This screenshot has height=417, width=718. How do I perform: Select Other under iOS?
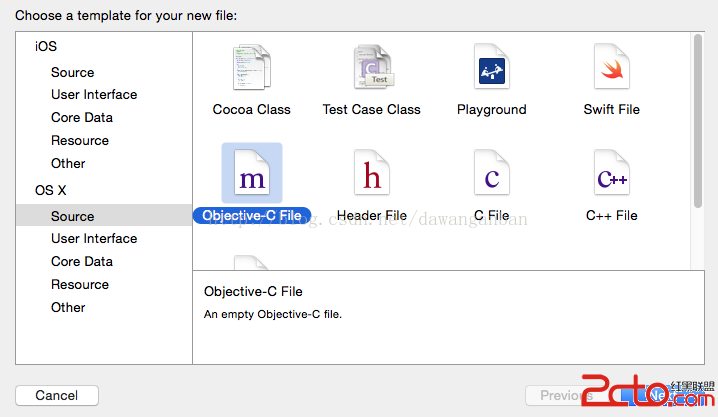[x=68, y=163]
